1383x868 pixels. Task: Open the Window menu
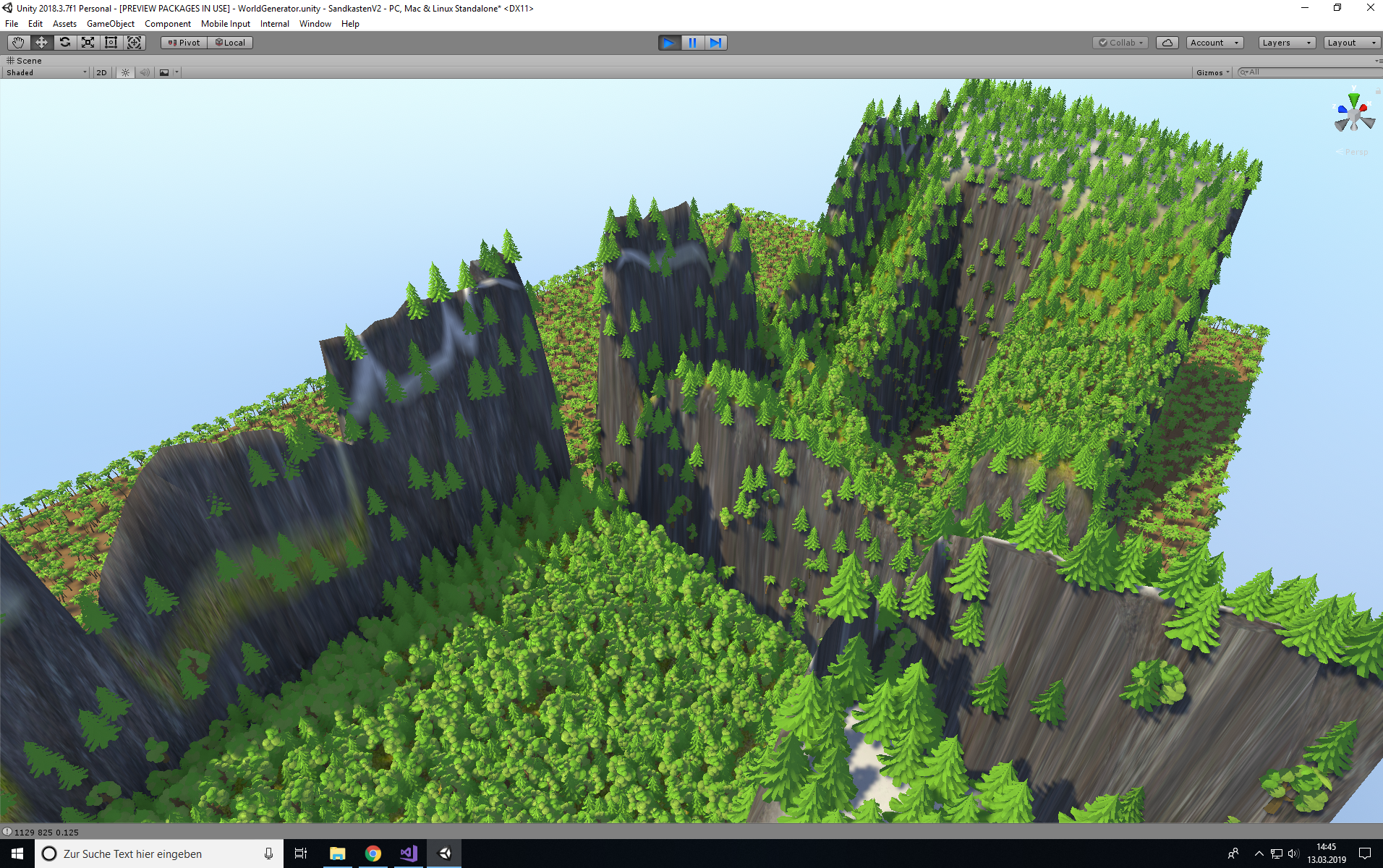(x=315, y=24)
